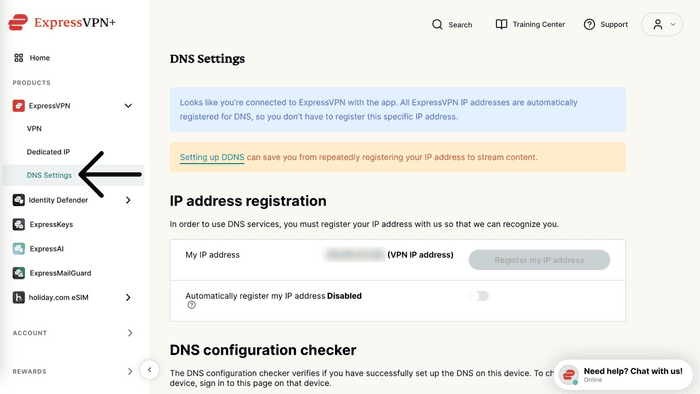The width and height of the screenshot is (700, 394).
Task: Click the IP address registration heading
Action: 248,201
